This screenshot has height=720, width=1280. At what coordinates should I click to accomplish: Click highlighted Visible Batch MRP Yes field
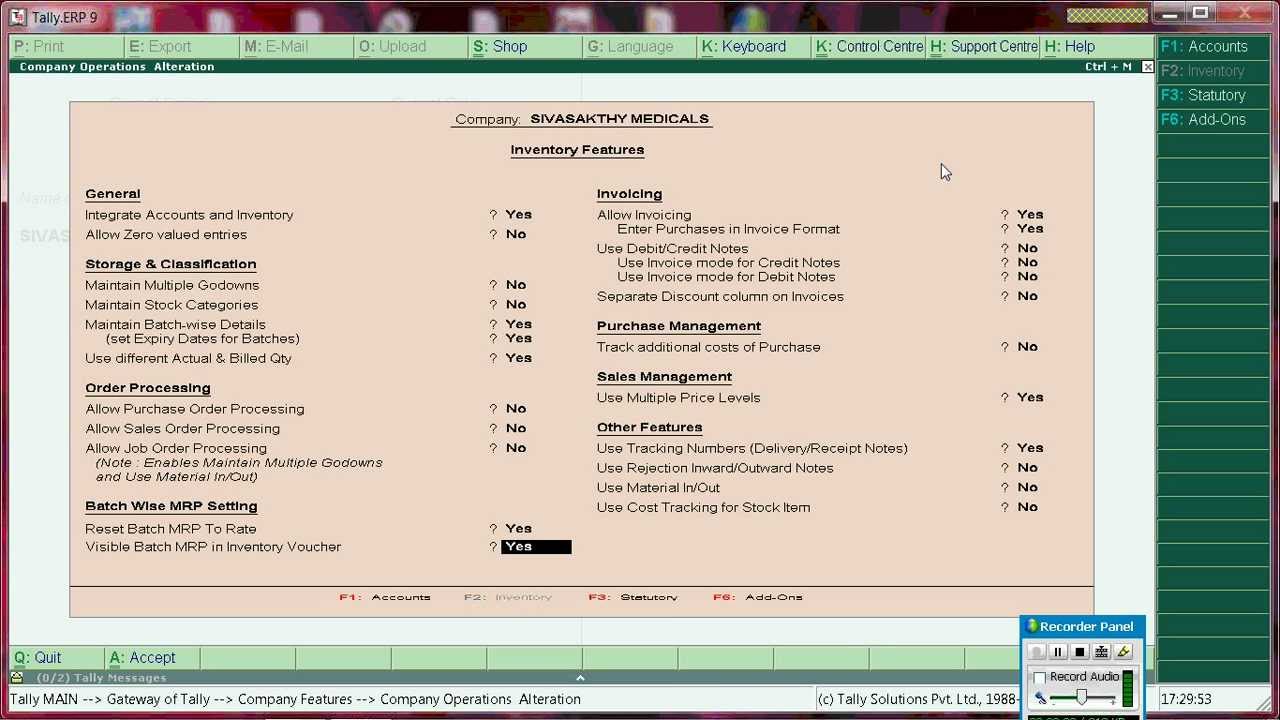536,547
